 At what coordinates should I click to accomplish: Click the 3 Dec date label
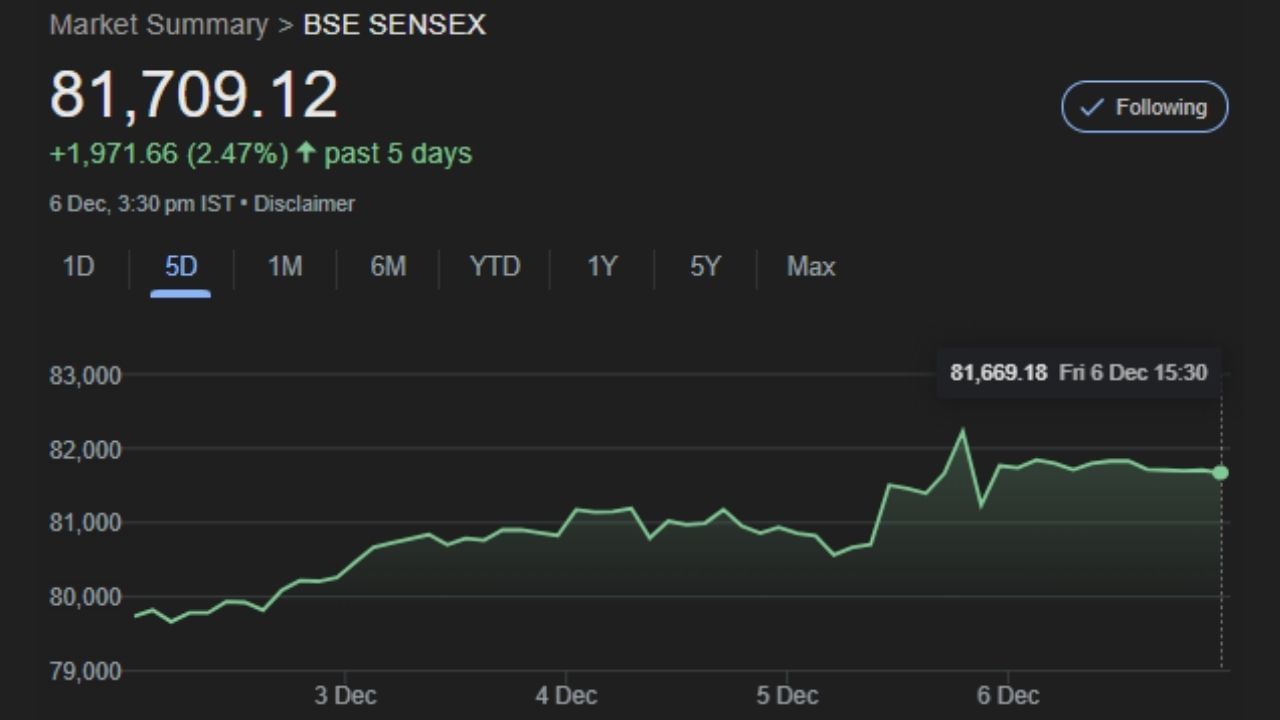pyautogui.click(x=345, y=695)
